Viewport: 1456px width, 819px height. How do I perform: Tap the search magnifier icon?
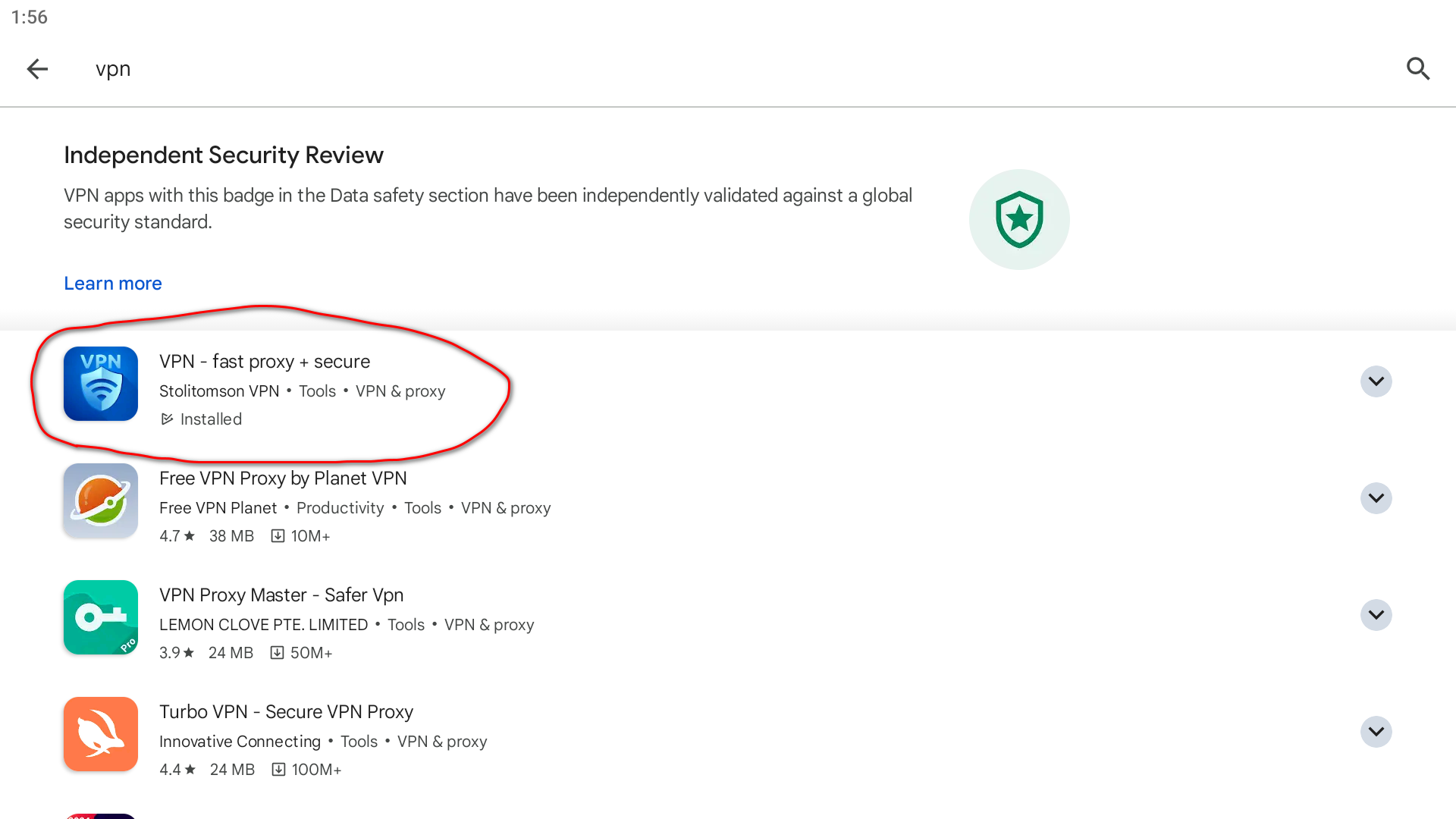1417,69
